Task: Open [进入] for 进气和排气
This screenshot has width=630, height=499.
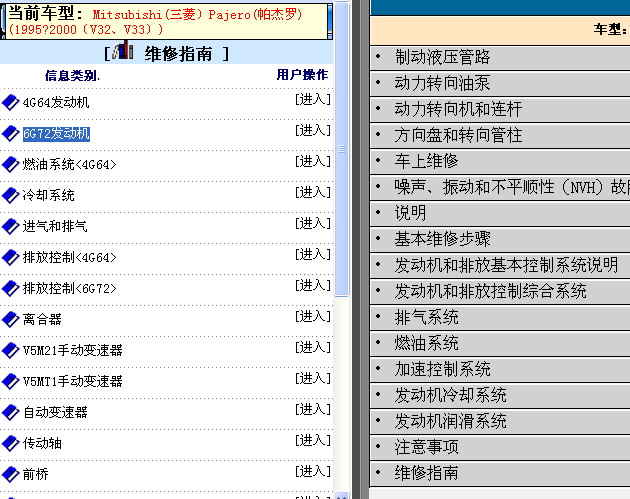Action: coord(313,223)
